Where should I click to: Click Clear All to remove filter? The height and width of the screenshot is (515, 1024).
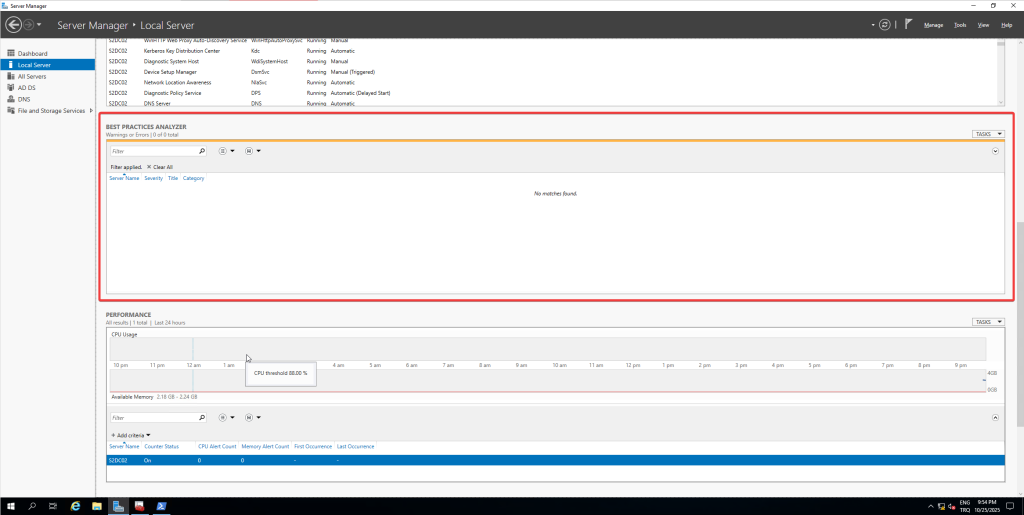[160, 167]
